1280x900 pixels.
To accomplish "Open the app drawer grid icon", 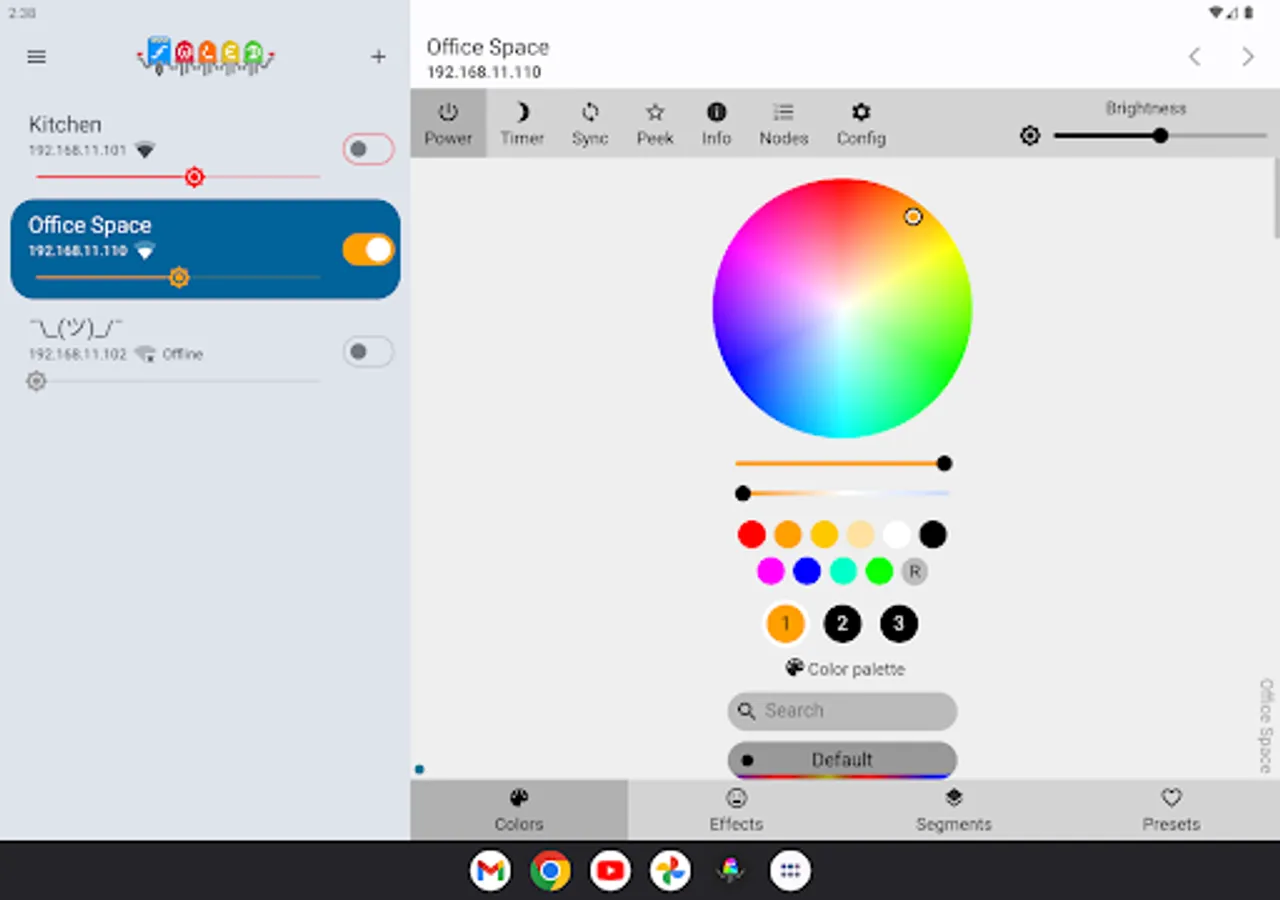I will 790,871.
